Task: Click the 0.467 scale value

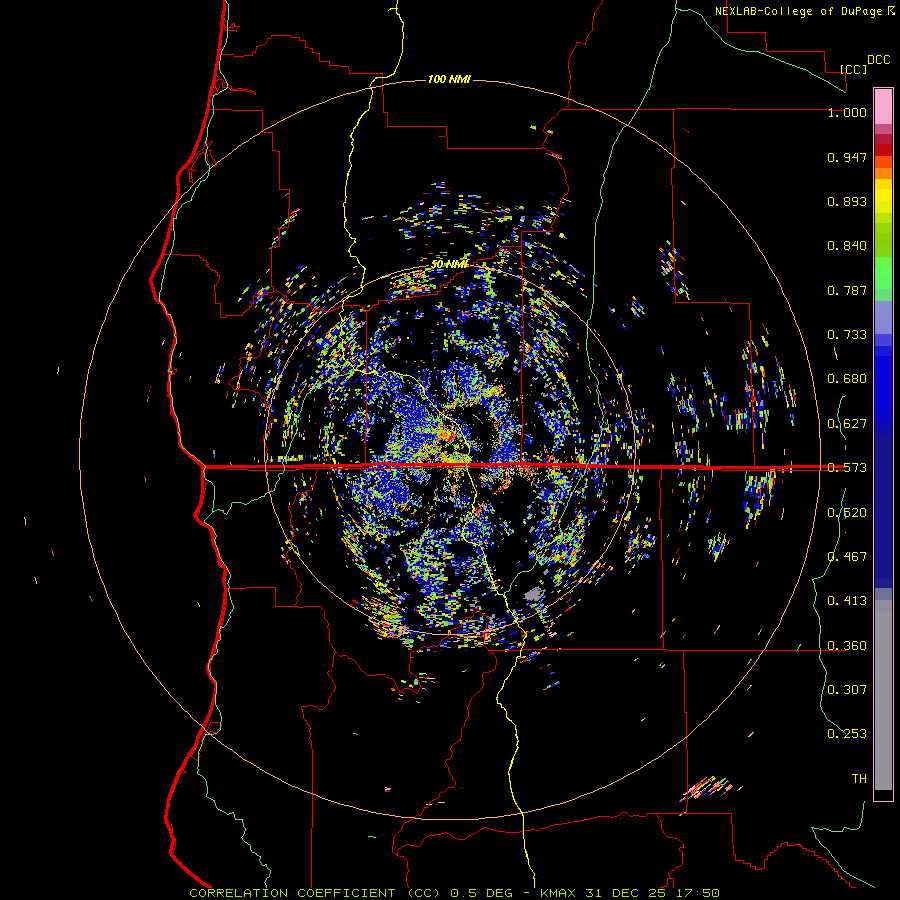Action: tap(847, 557)
